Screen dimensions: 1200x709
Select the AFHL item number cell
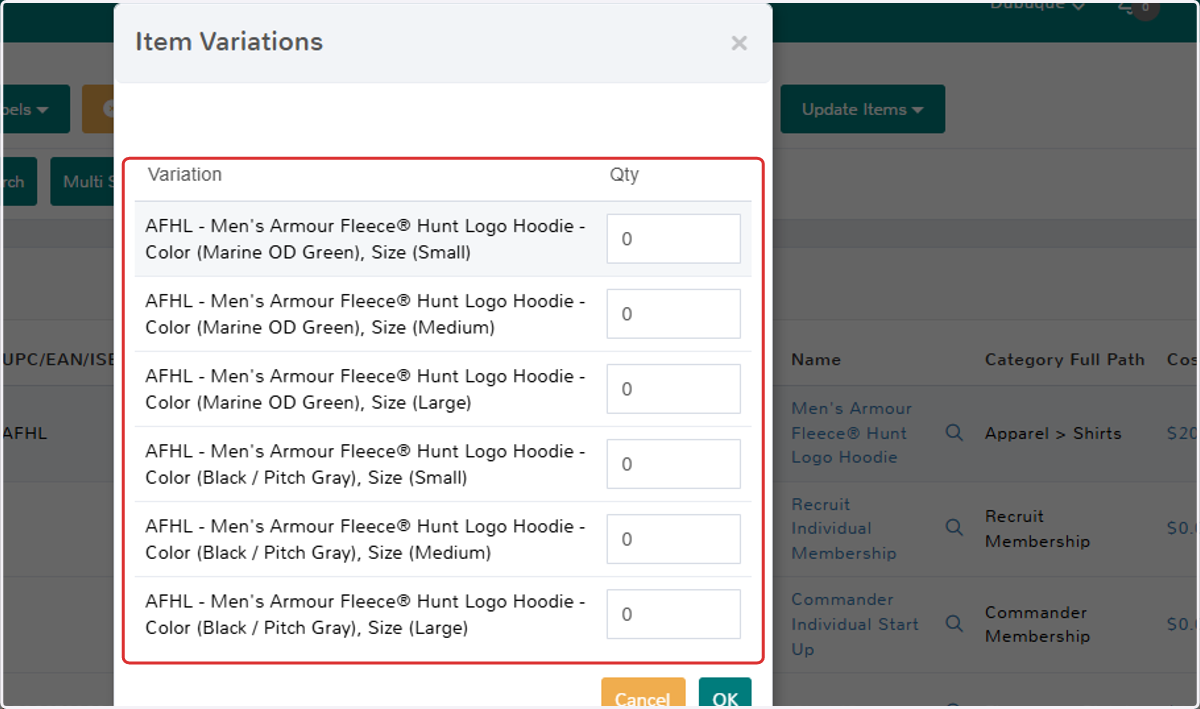(25, 433)
